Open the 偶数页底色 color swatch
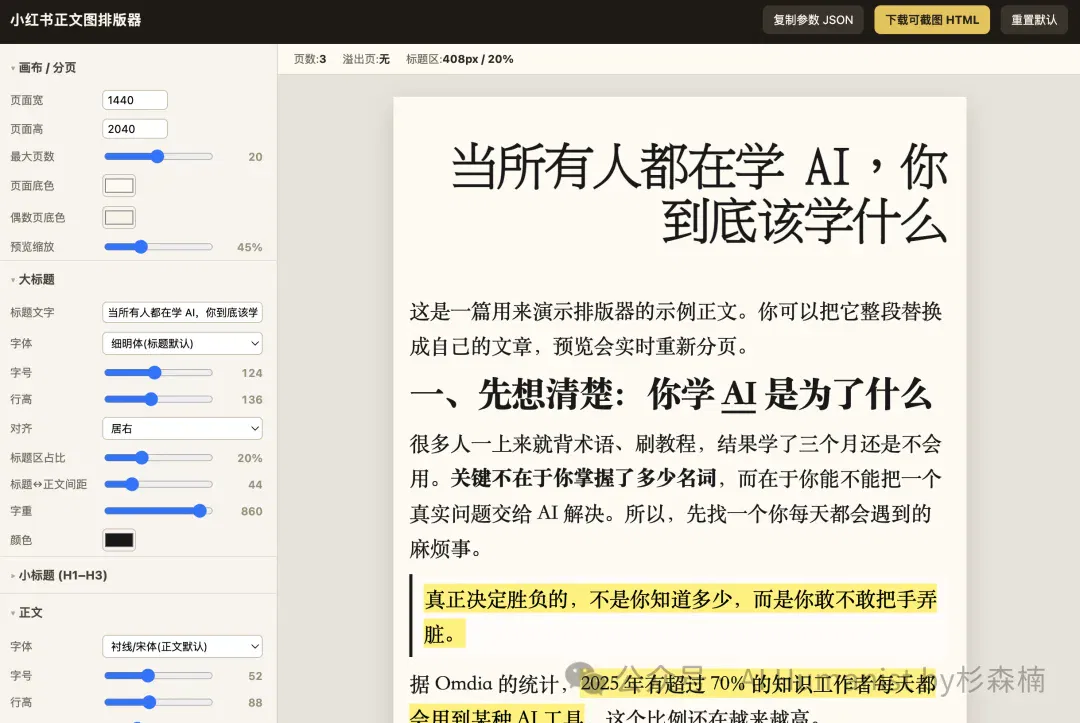The image size is (1080, 723). (119, 218)
